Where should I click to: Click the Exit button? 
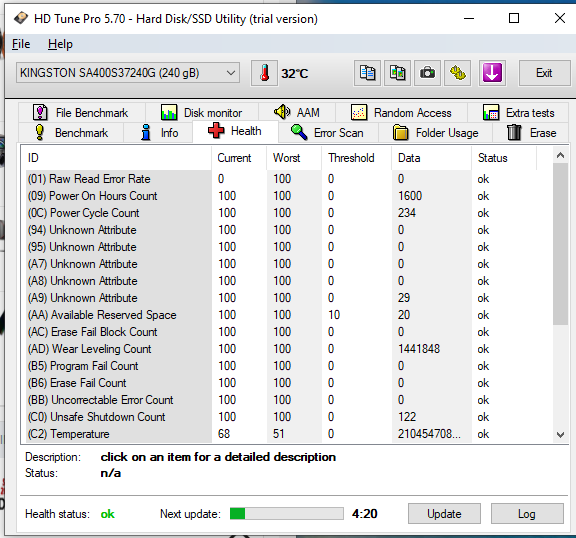pyautogui.click(x=544, y=73)
